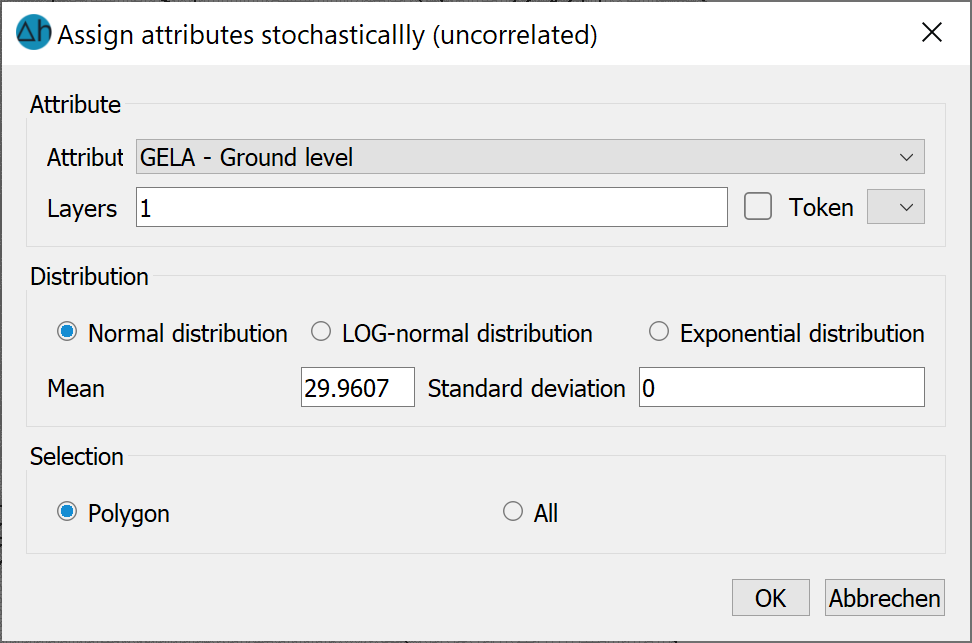Open the GELA - Ground level attribute dropdown
The width and height of the screenshot is (972, 643).
pos(530,157)
